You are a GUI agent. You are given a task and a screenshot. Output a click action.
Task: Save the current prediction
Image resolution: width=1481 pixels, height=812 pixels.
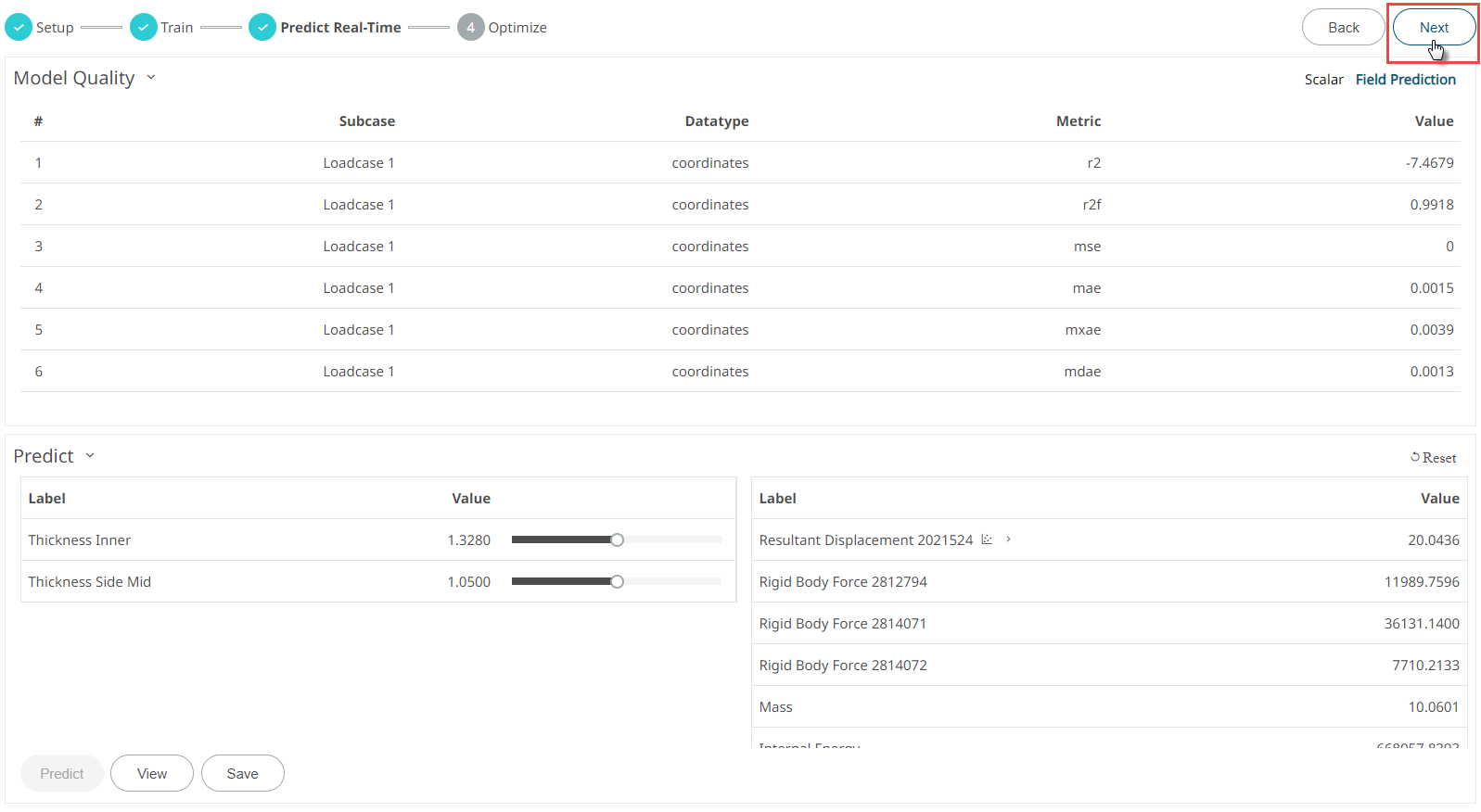pos(242,774)
